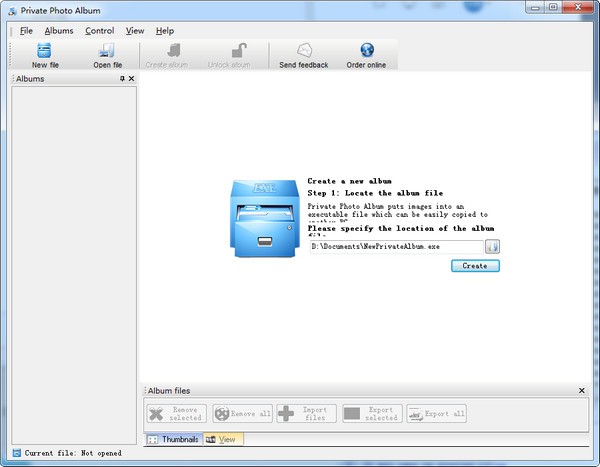The height and width of the screenshot is (467, 600).
Task: Close the Albums side panel
Action: pyautogui.click(x=131, y=78)
